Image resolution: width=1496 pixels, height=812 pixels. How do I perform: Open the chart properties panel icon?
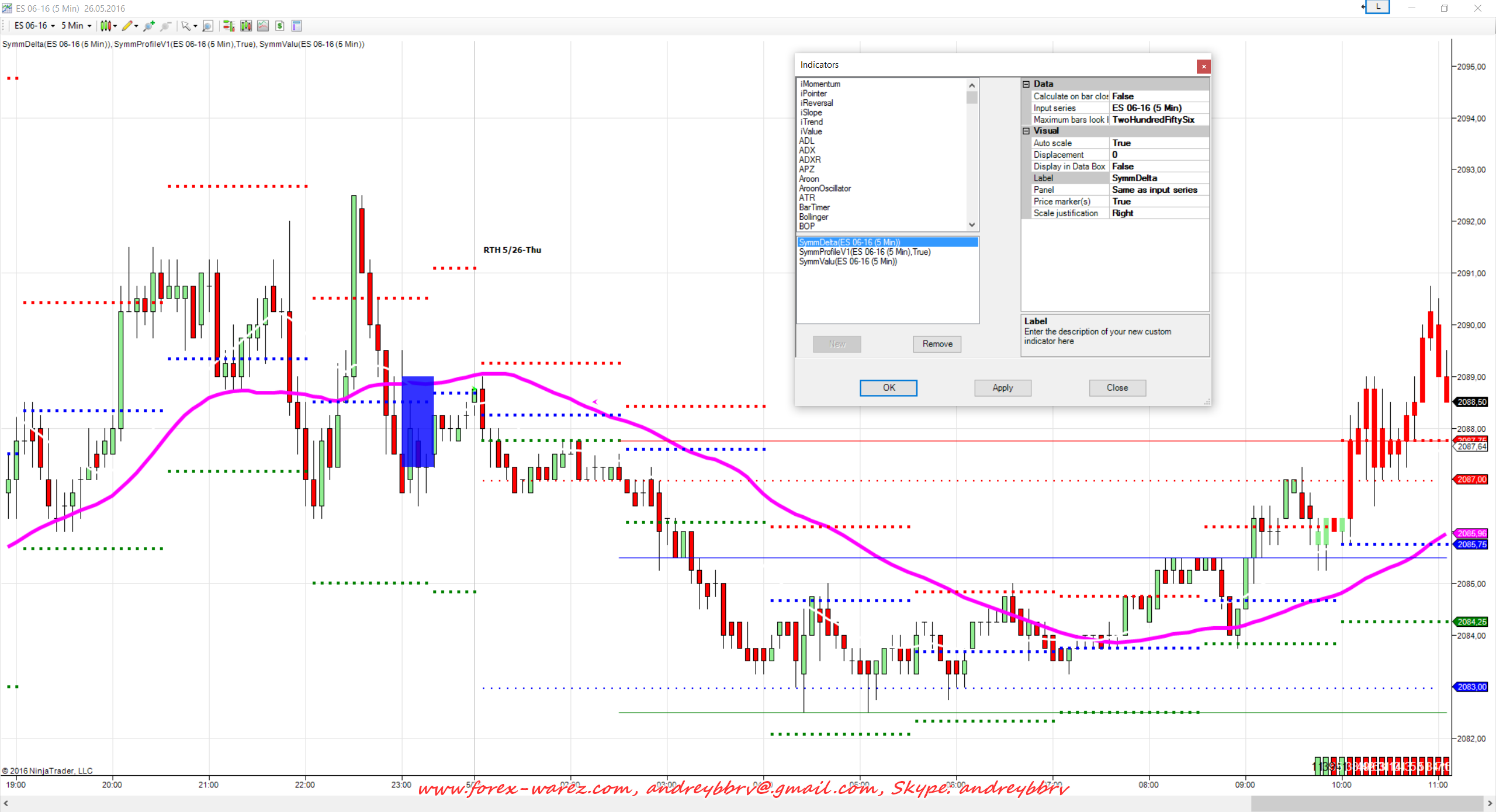[x=296, y=26]
